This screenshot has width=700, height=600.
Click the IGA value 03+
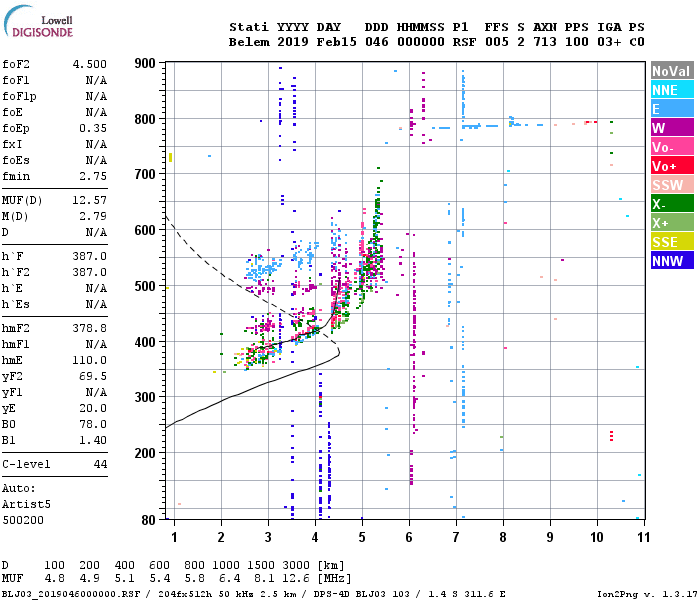(x=609, y=42)
